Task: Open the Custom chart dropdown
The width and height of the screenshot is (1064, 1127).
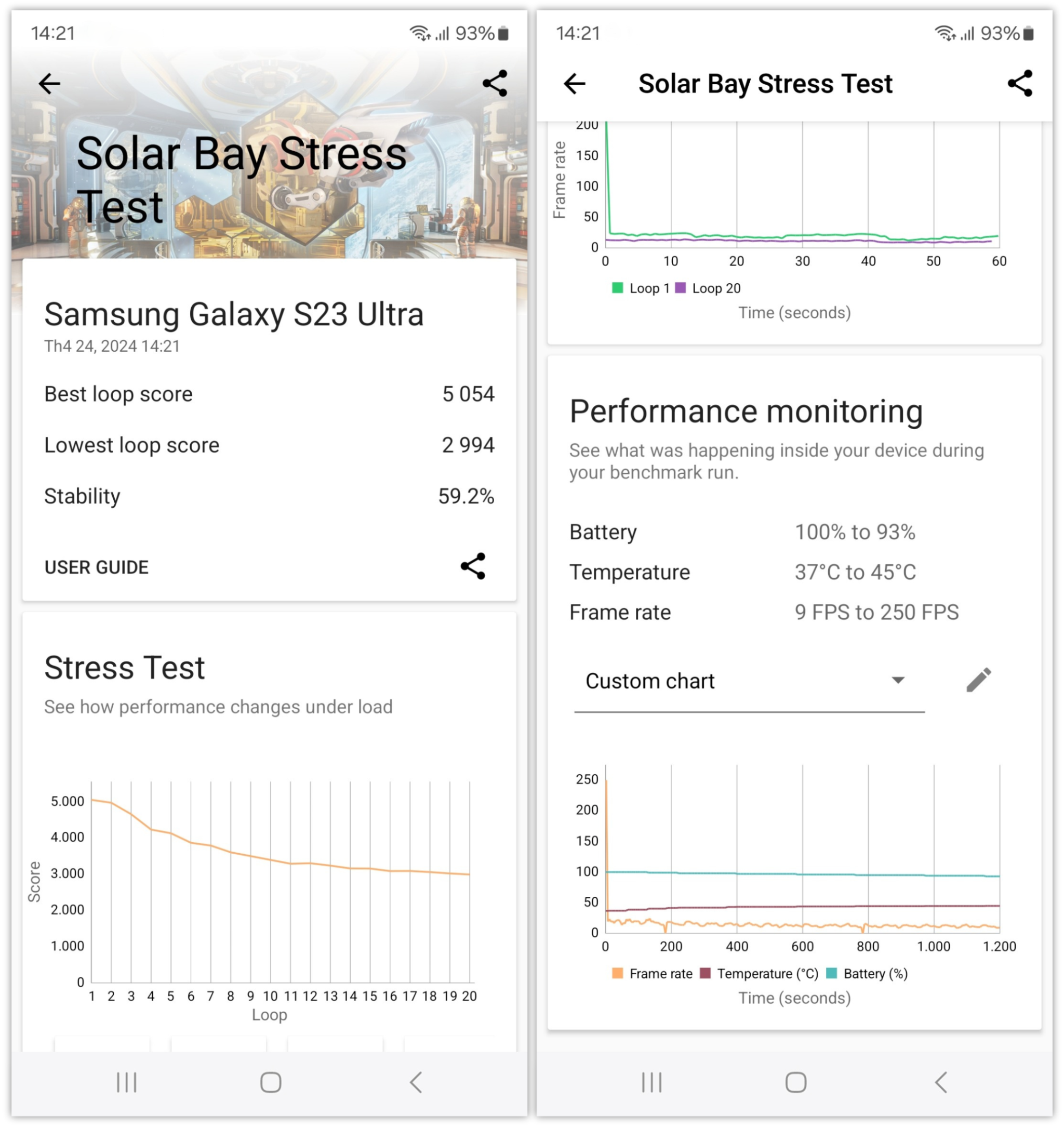Action: 749,681
